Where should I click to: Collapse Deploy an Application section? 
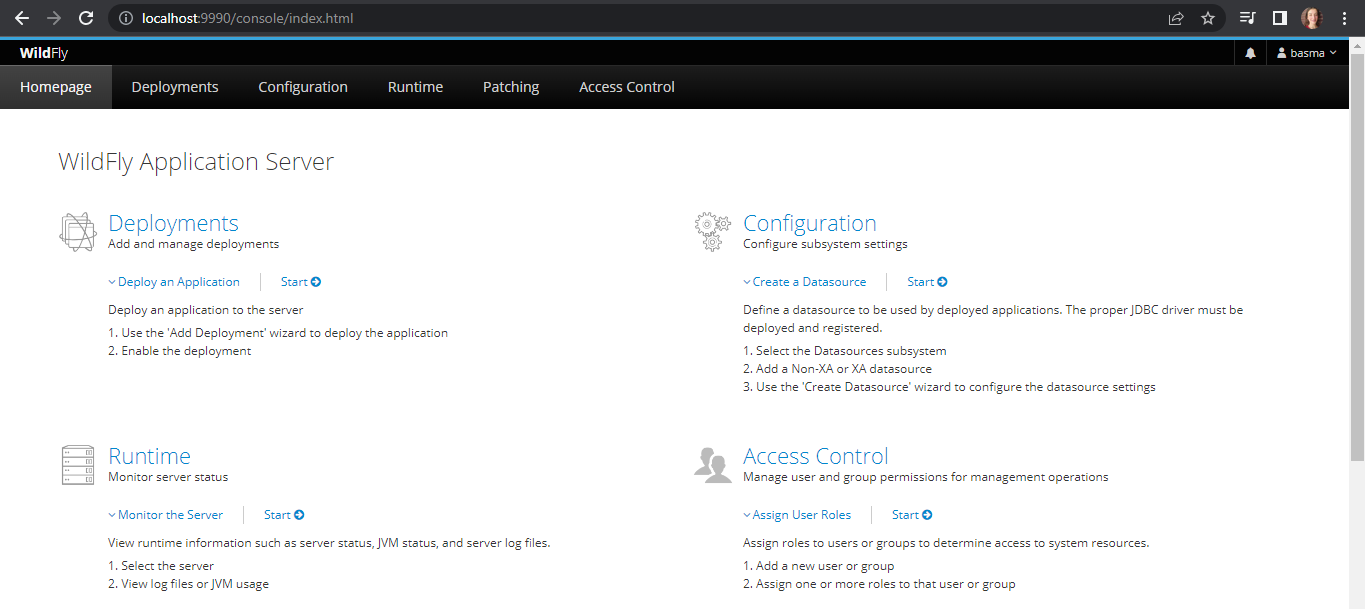174,282
